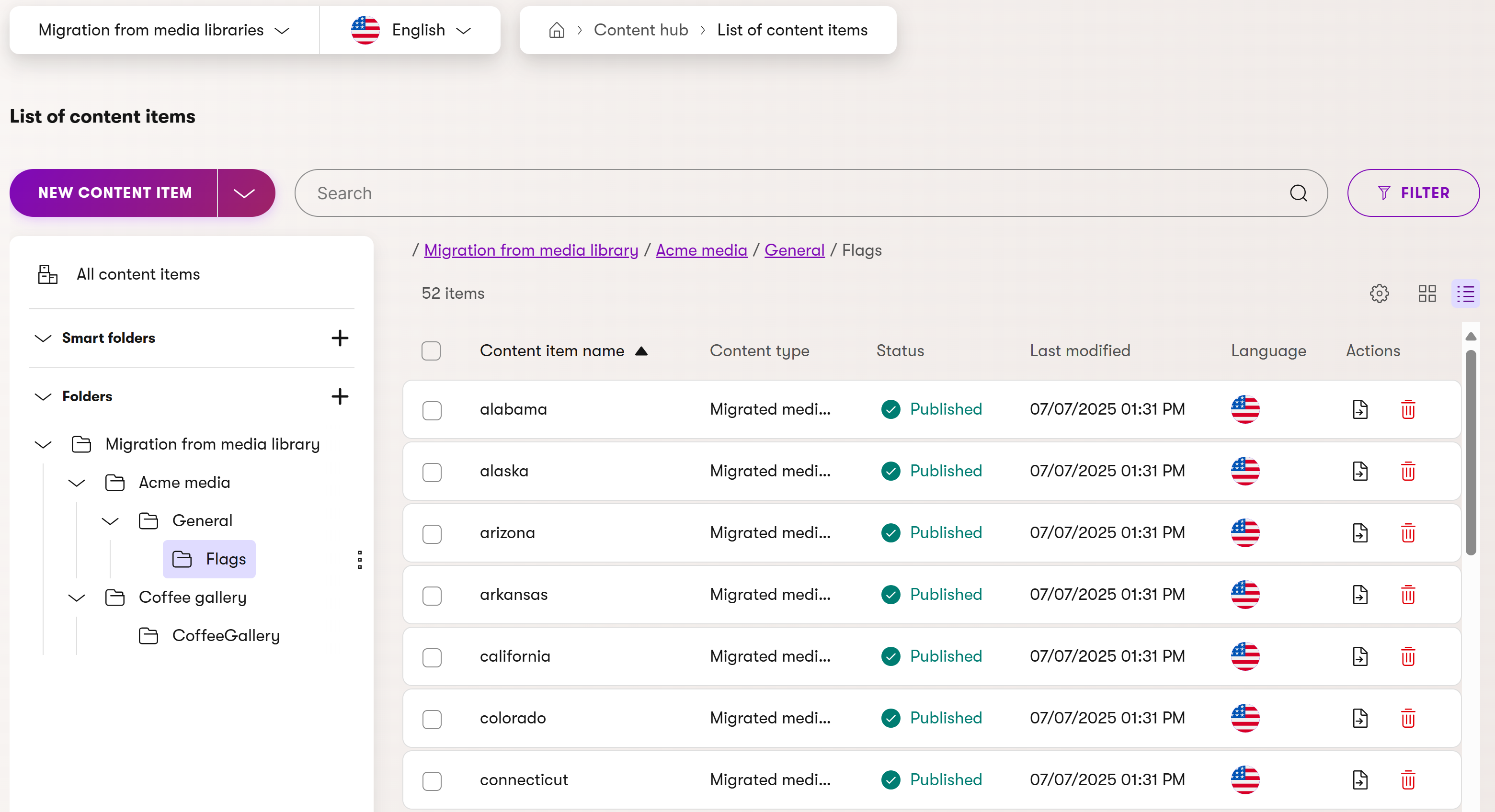The width and height of the screenshot is (1495, 812).
Task: Delete the alabama content item
Action: tap(1408, 409)
